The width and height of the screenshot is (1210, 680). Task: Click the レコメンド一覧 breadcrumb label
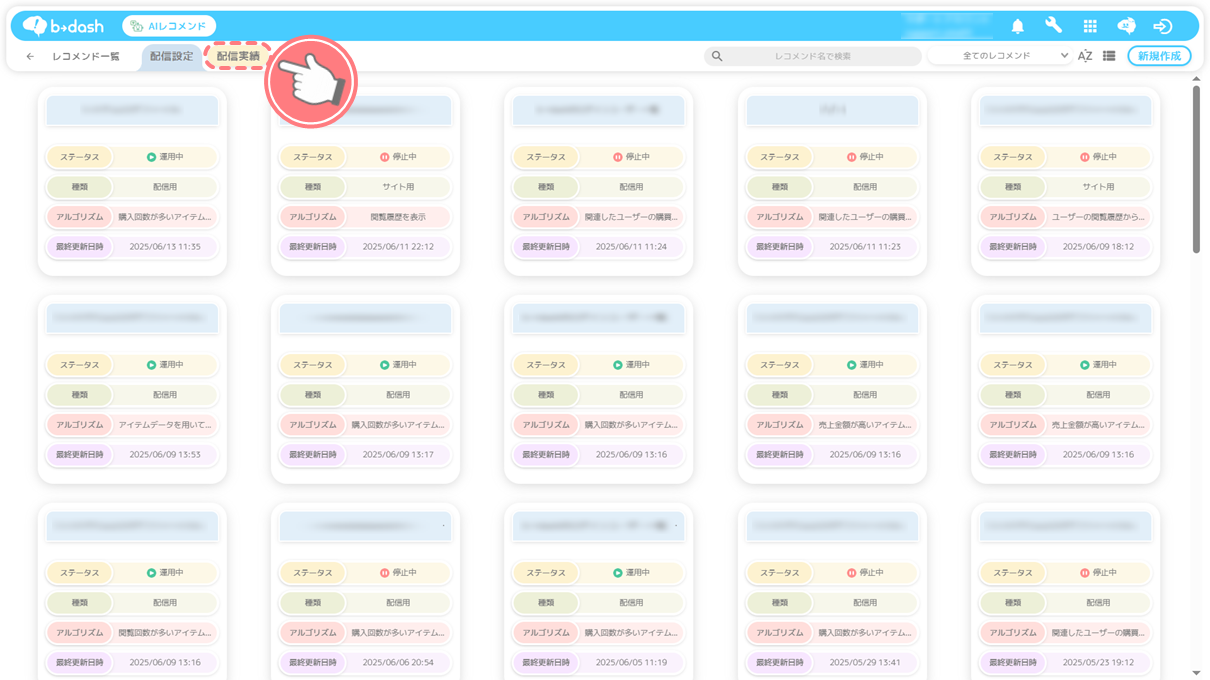point(86,57)
